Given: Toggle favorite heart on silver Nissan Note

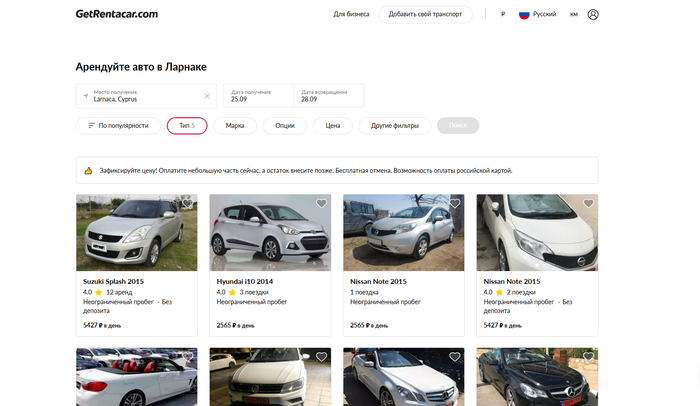Looking at the screenshot, I should coord(455,204).
